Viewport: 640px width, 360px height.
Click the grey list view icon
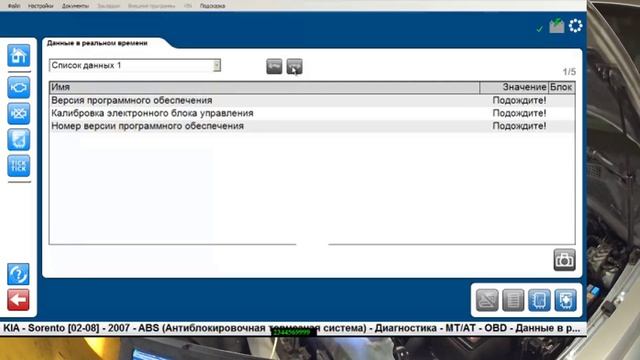(513, 300)
